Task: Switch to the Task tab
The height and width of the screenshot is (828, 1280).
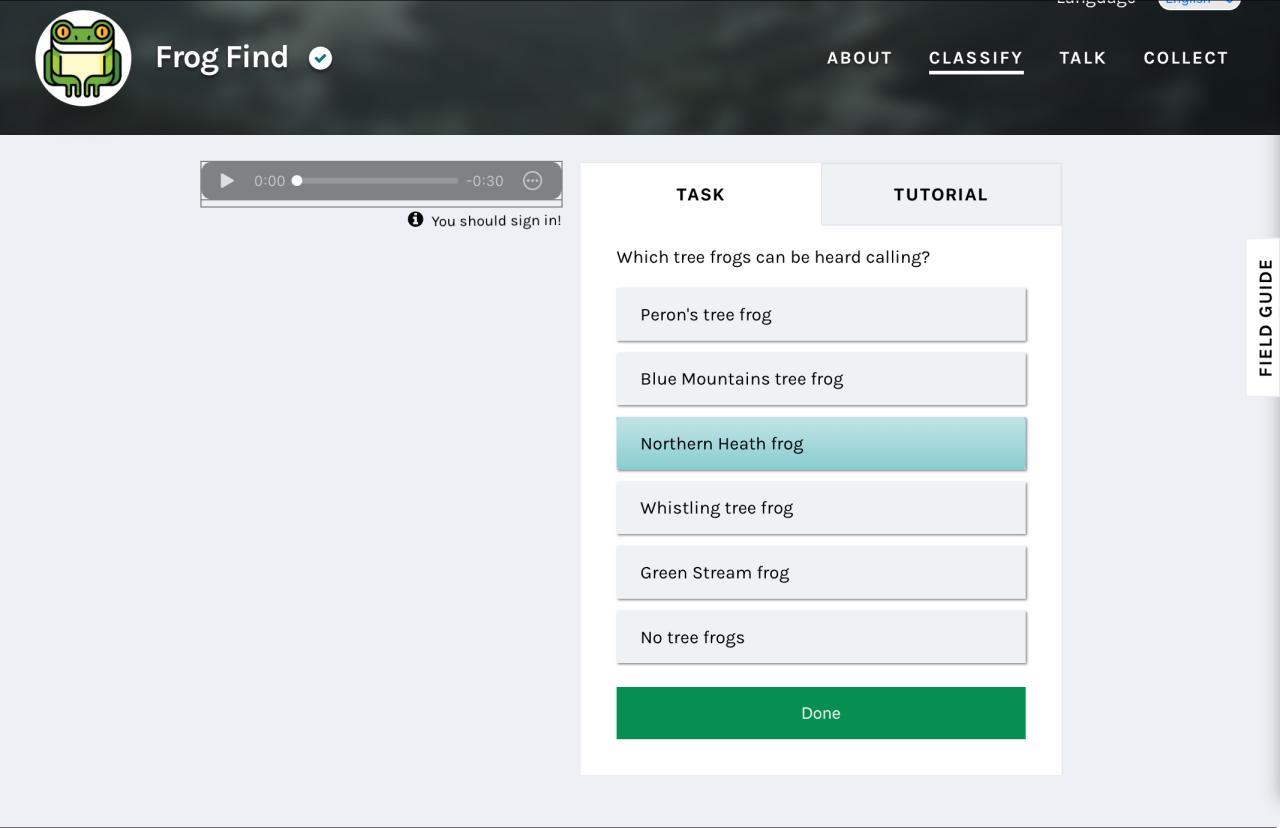Action: [700, 195]
